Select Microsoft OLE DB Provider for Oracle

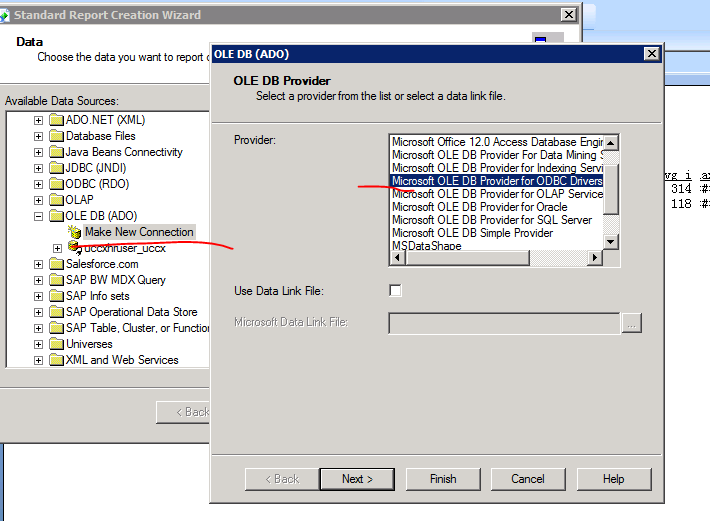pyautogui.click(x=497, y=207)
